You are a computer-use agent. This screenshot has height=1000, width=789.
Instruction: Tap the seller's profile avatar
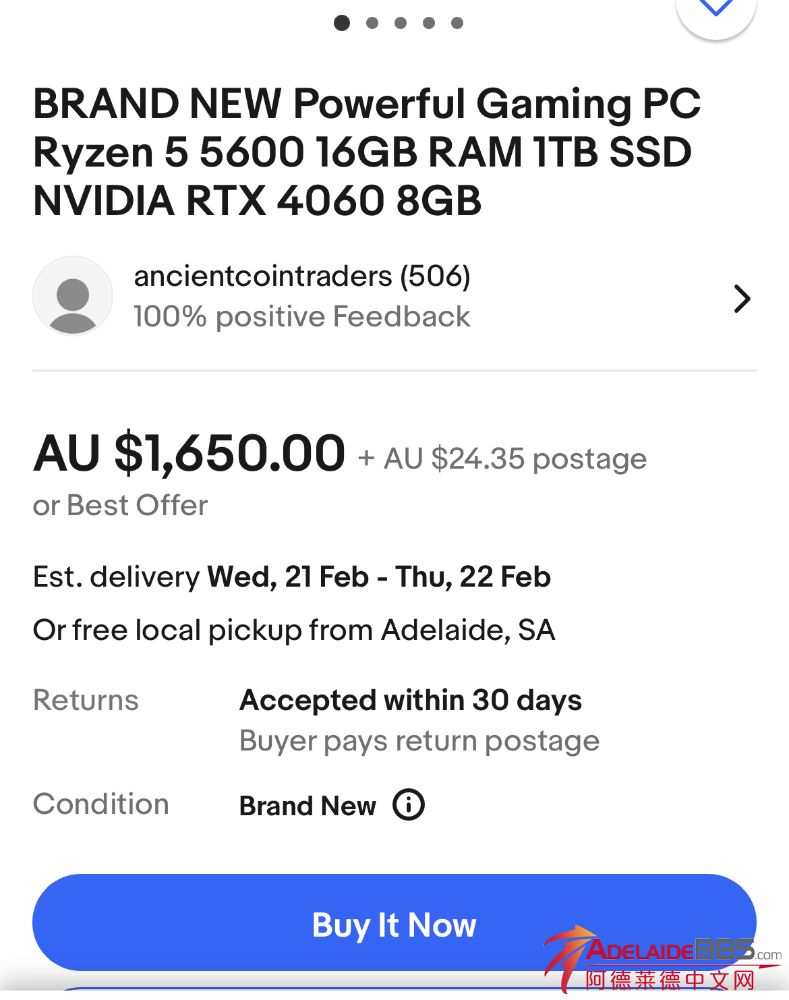click(72, 296)
